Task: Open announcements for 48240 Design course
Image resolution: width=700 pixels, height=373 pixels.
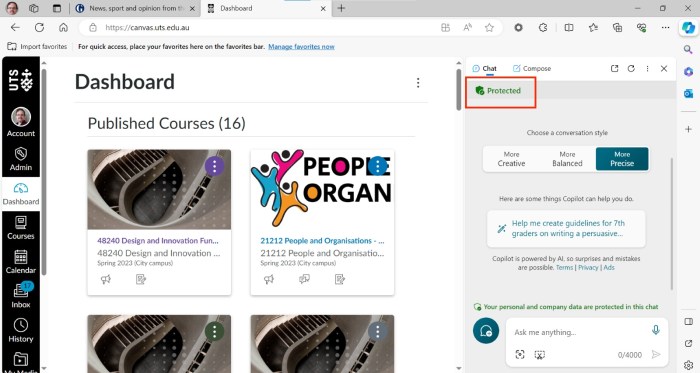Action: (x=106, y=279)
